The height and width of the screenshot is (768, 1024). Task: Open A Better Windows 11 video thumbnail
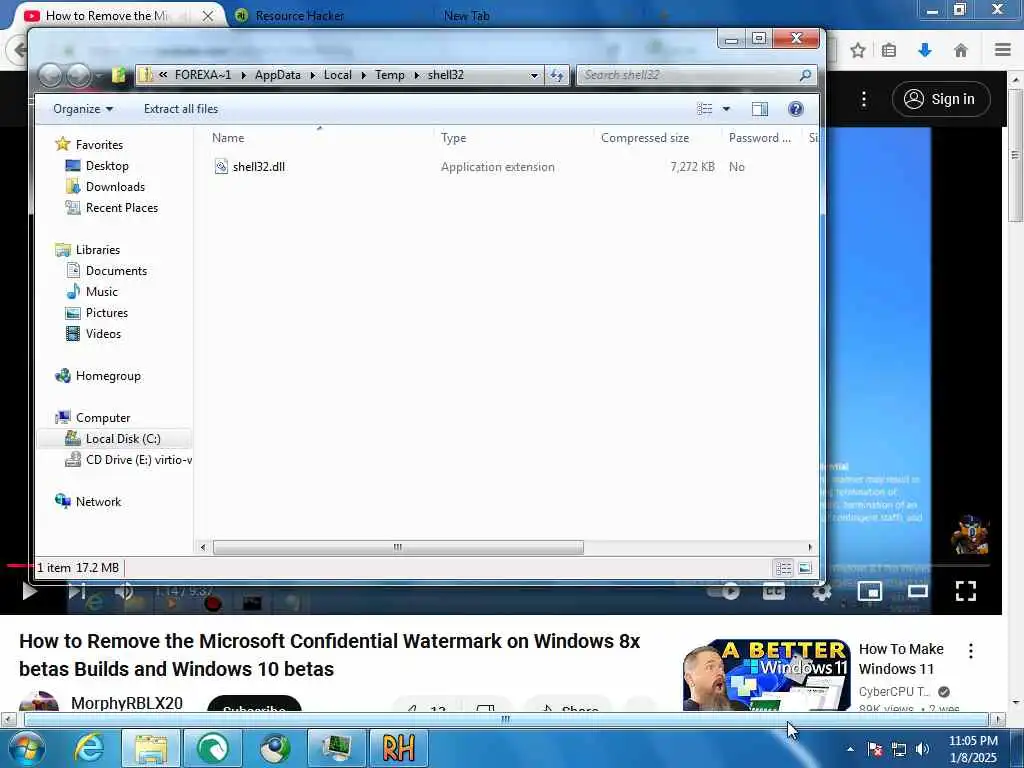766,675
